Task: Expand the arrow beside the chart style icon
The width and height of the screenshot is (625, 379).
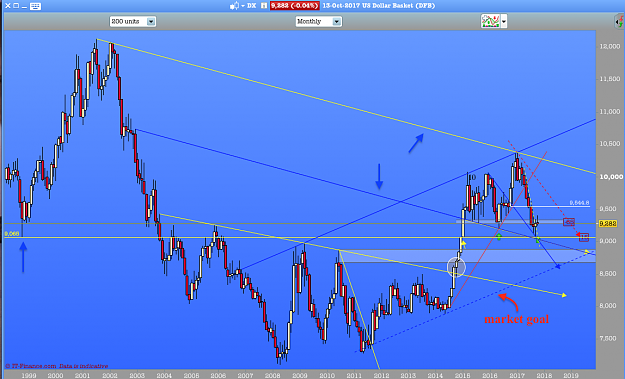Action: click(504, 21)
